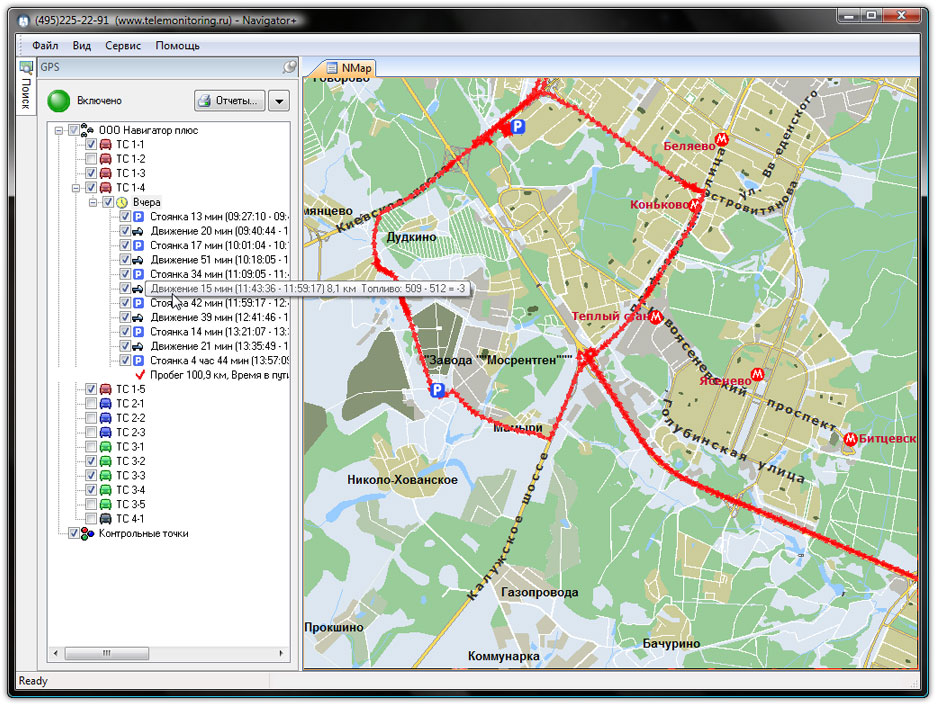
Task: Select the ТС 3-3 tree item label
Action: (x=131, y=476)
